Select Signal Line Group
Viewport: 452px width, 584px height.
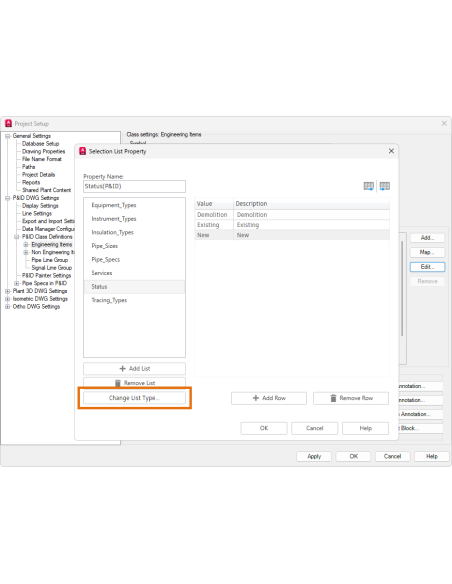(52, 268)
